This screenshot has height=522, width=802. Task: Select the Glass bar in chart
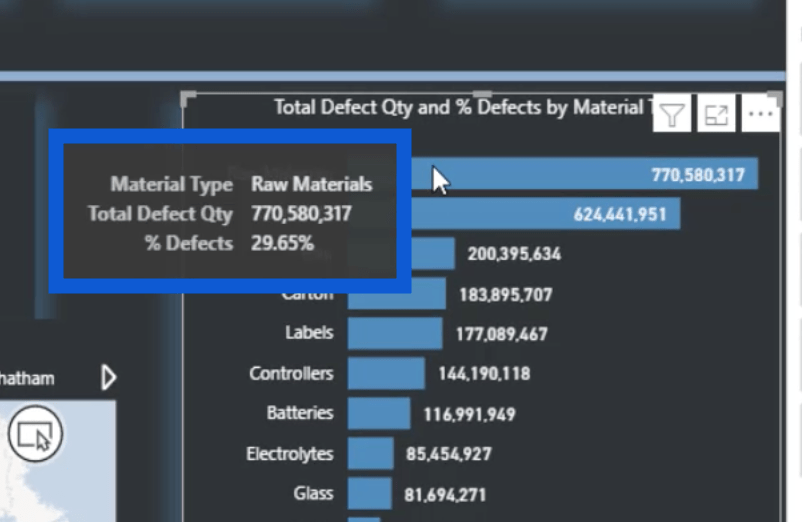coord(370,493)
